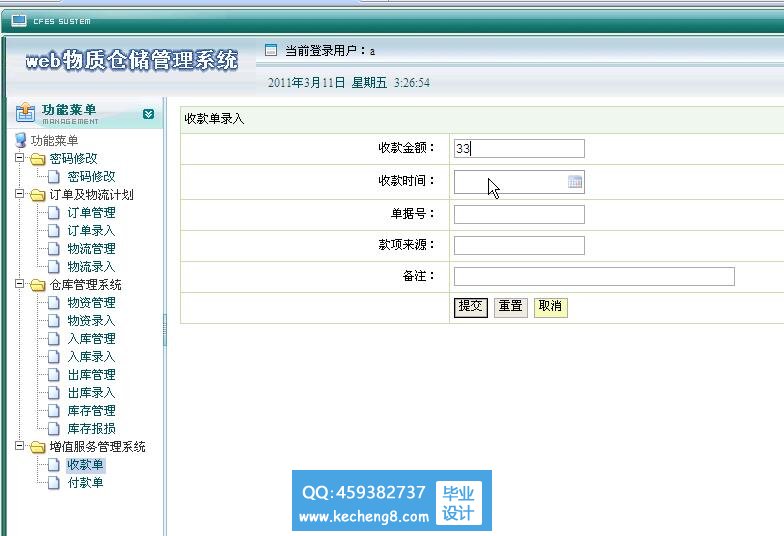
Task: Click the 收款单录入 form title
Action: [214, 119]
